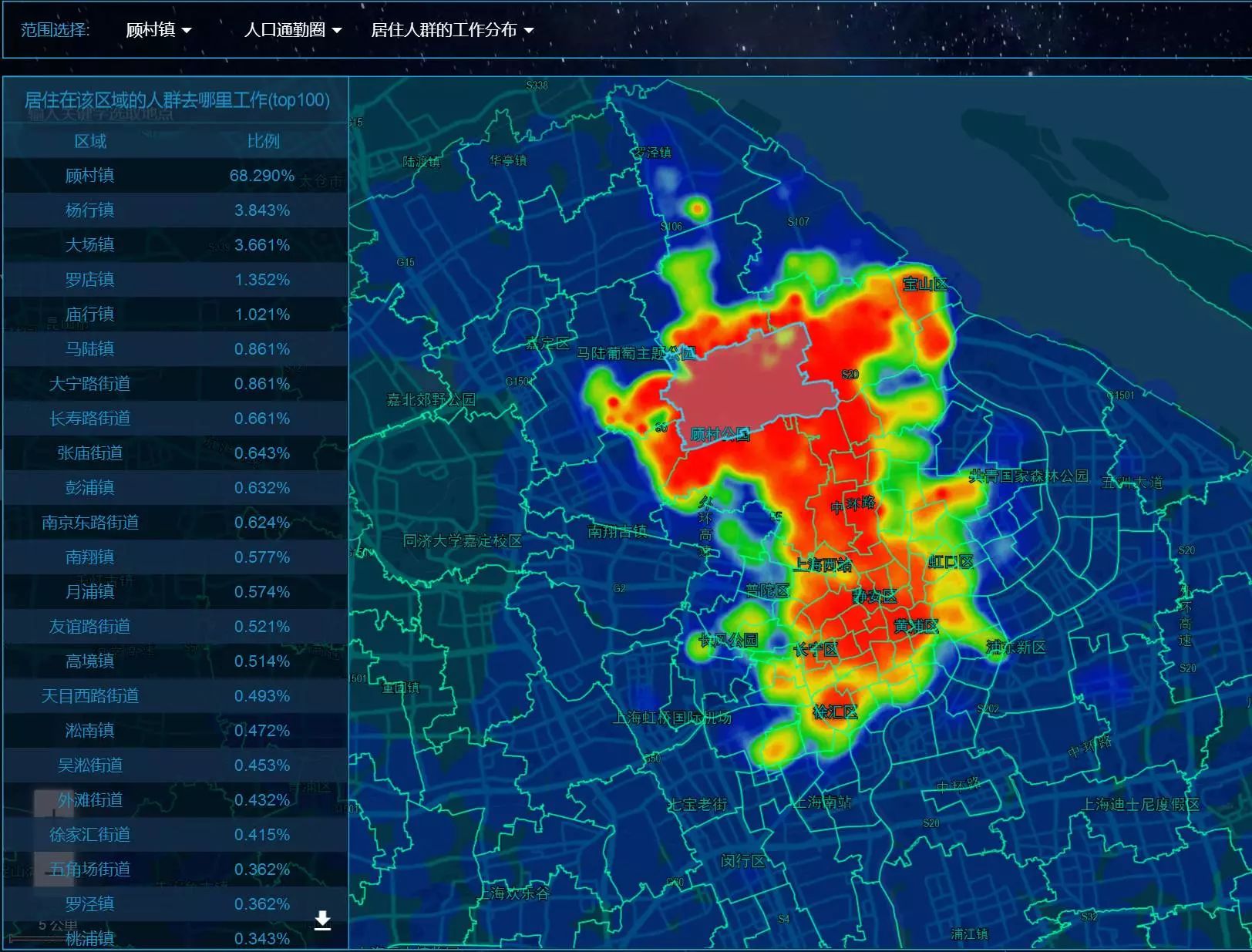Open the 居住人群的工作分布 dropdown
Image resolution: width=1252 pixels, height=952 pixels.
point(452,30)
